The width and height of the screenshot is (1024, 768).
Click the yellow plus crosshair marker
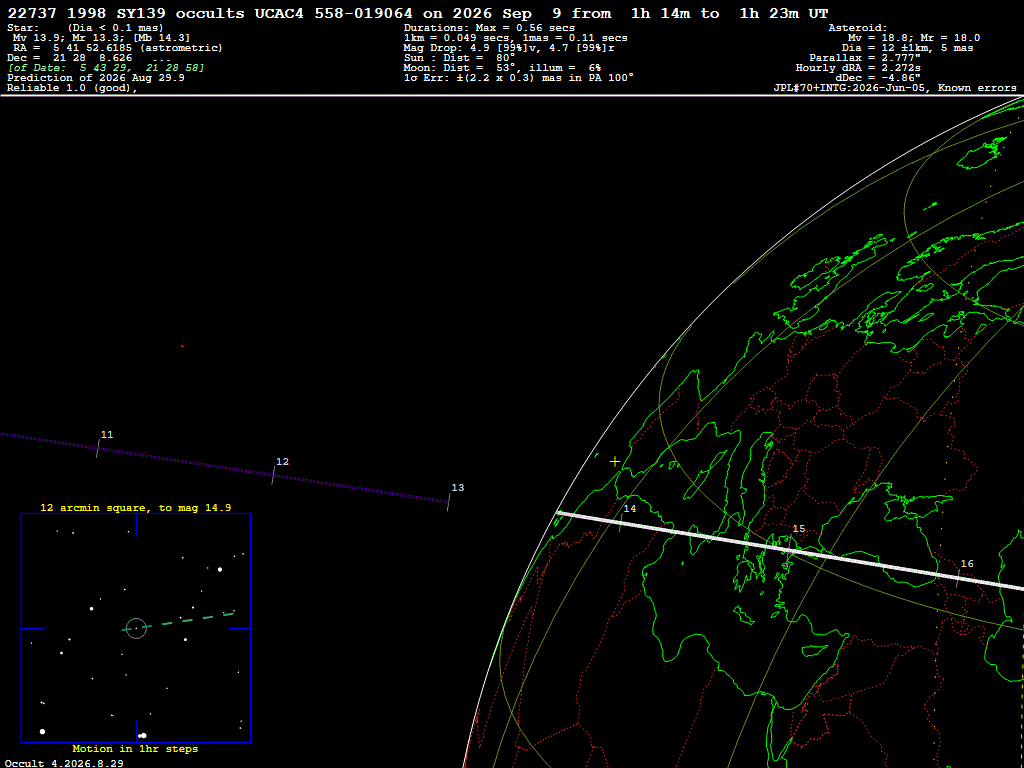pyautogui.click(x=615, y=462)
